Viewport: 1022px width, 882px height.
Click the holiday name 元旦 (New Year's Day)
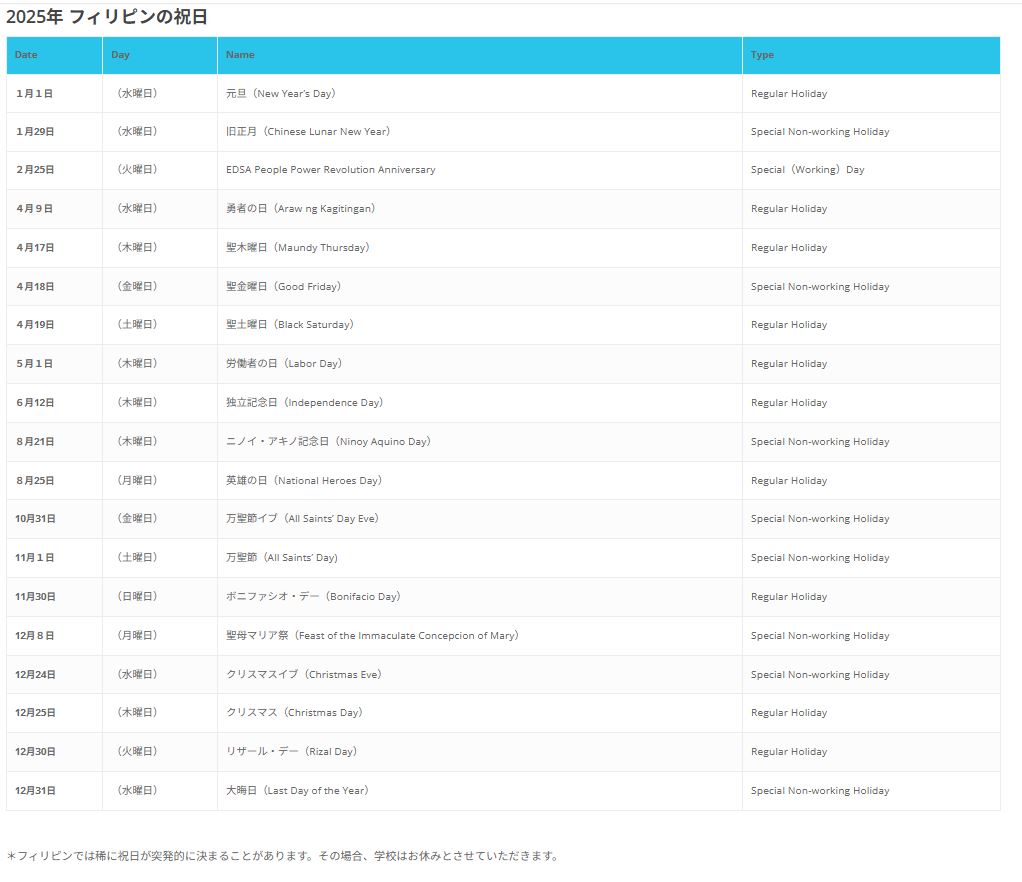[x=281, y=93]
